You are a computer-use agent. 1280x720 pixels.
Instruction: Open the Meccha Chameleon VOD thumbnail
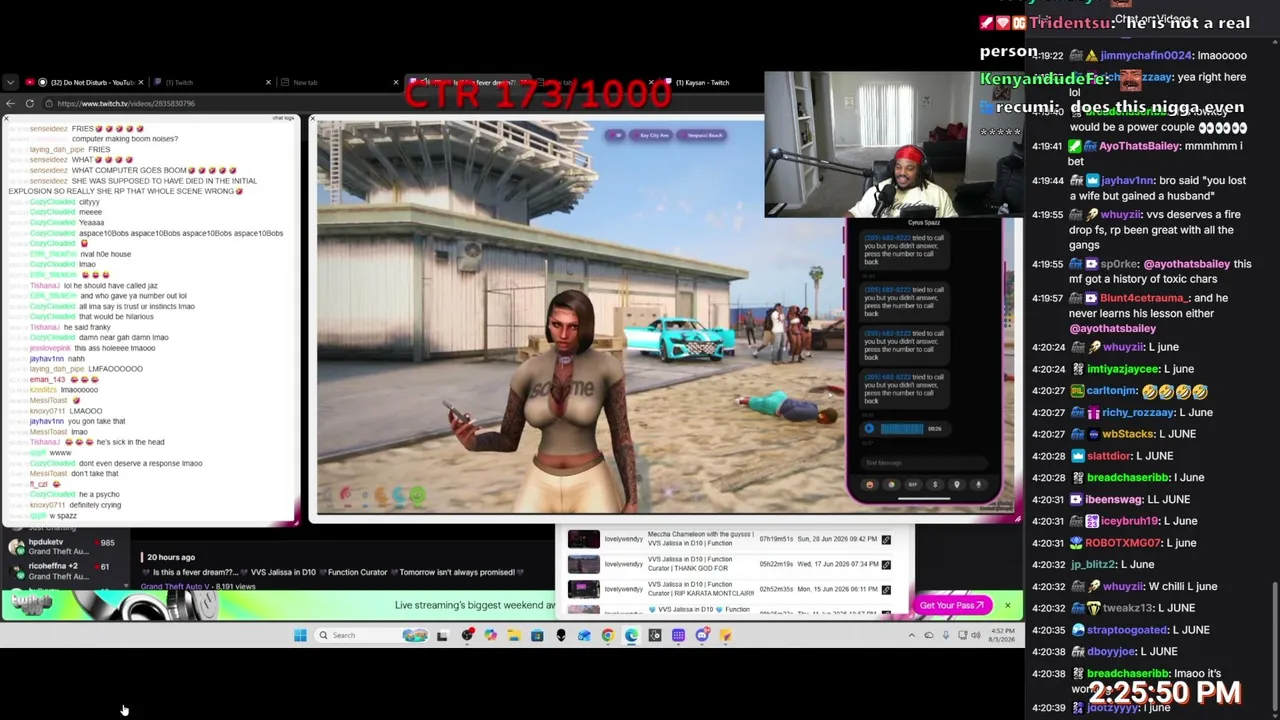point(584,540)
